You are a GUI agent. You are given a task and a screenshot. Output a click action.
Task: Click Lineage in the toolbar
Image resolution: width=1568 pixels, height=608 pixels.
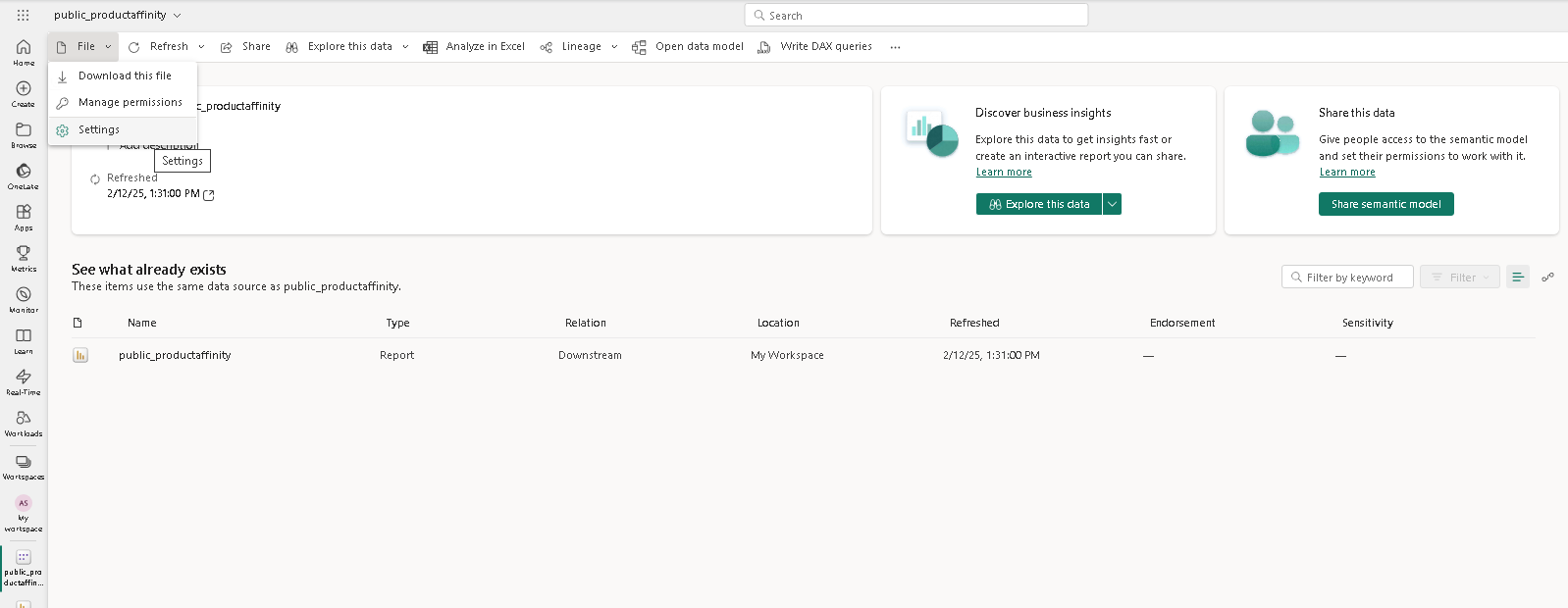[570, 47]
